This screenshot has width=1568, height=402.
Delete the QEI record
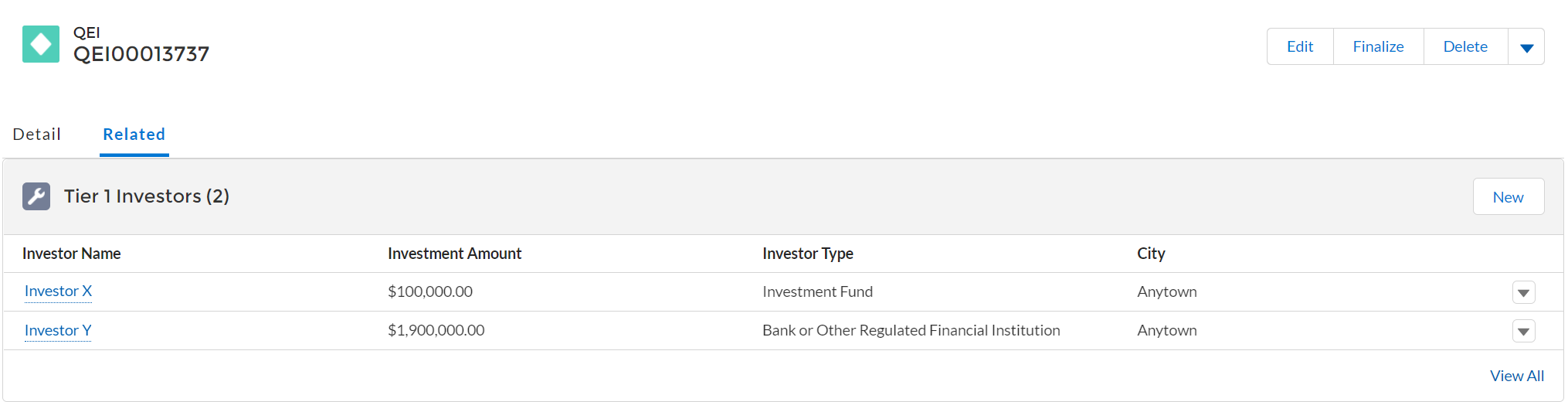(x=1465, y=47)
